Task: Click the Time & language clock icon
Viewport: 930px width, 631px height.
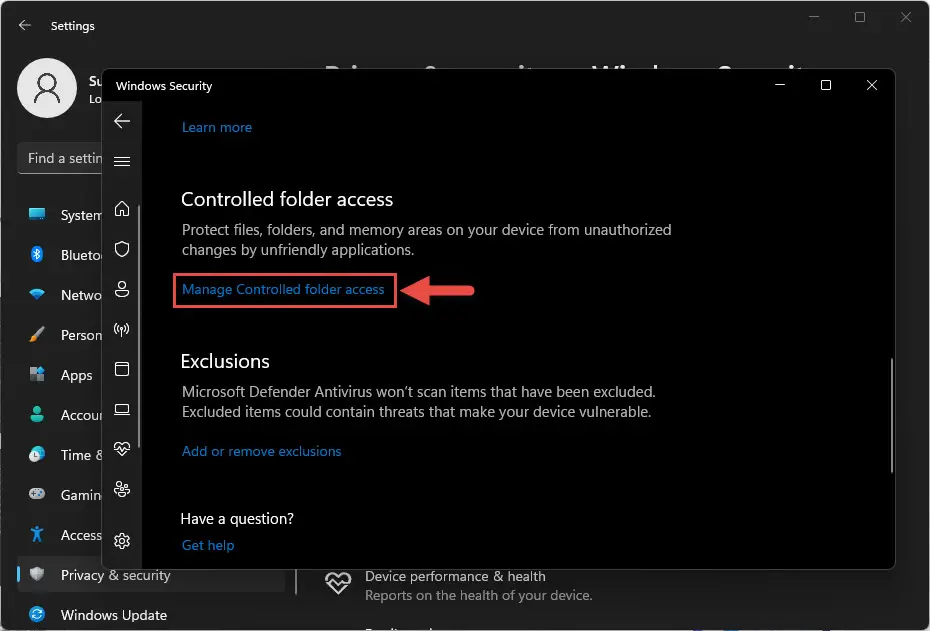Action: 37,454
